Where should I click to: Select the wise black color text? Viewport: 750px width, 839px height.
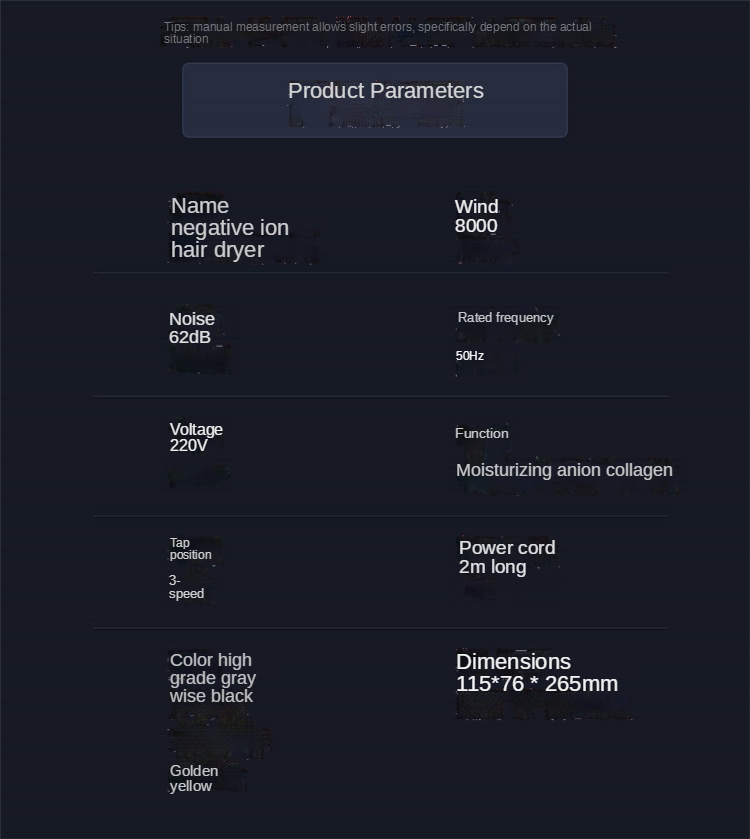tap(211, 696)
